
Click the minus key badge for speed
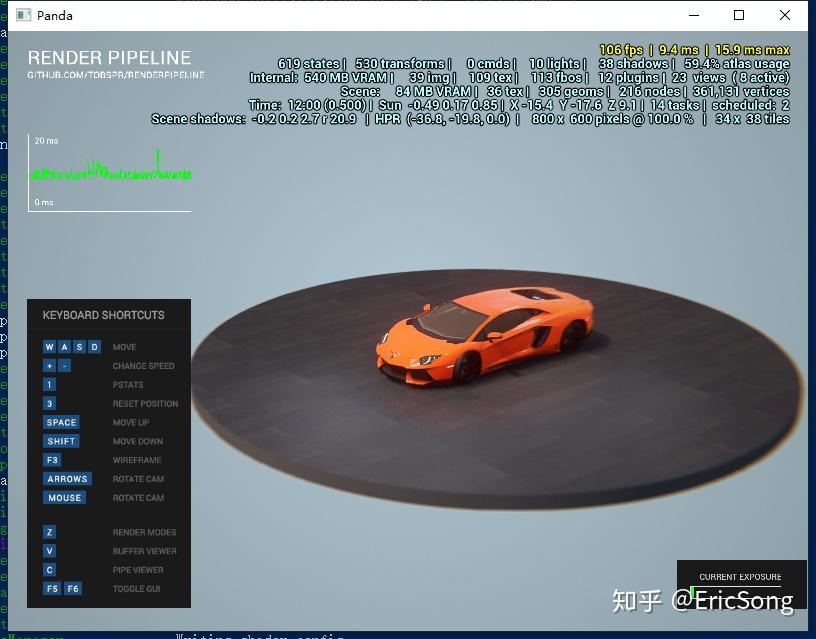[x=64, y=366]
